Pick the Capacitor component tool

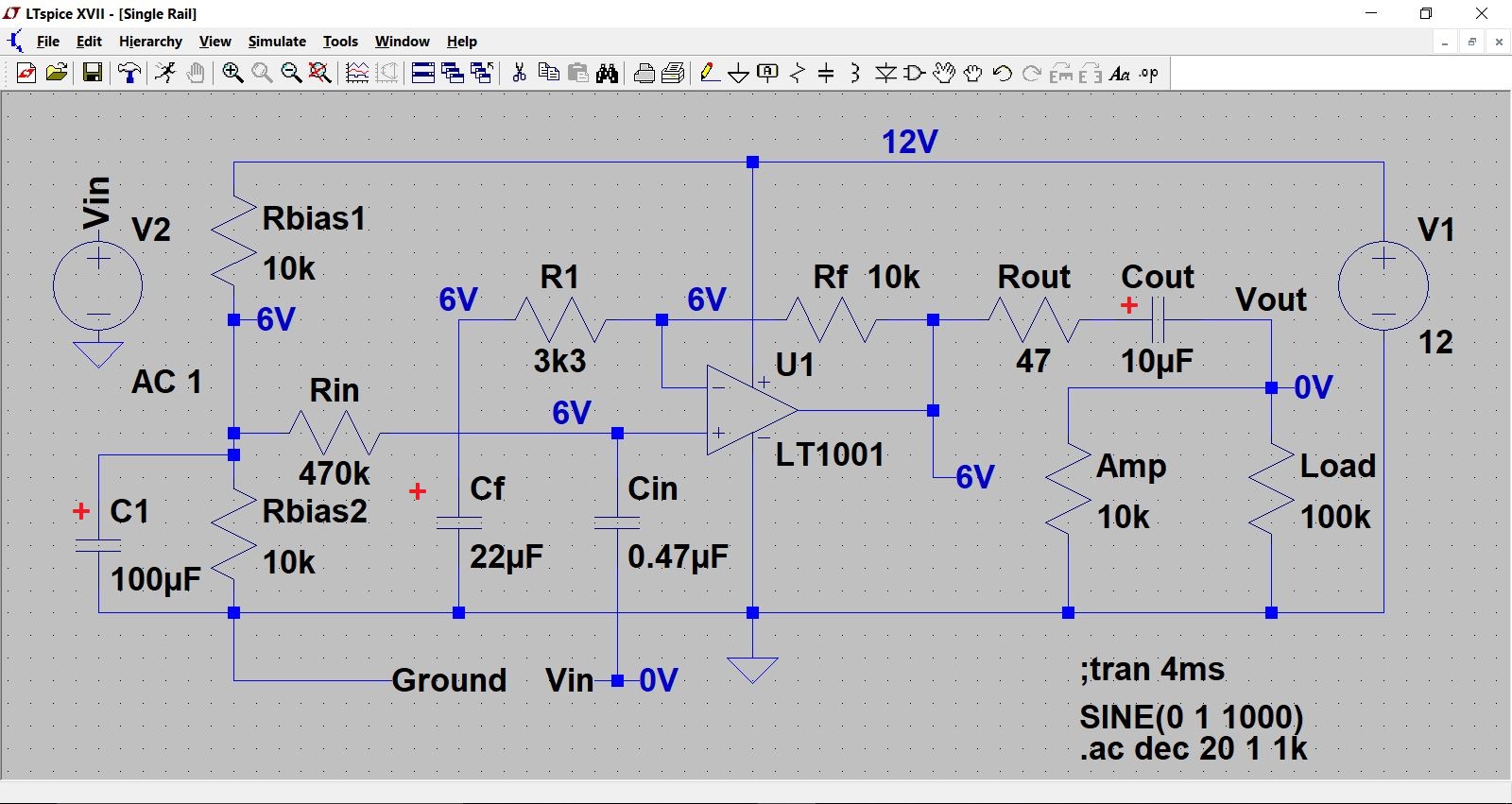point(826,73)
